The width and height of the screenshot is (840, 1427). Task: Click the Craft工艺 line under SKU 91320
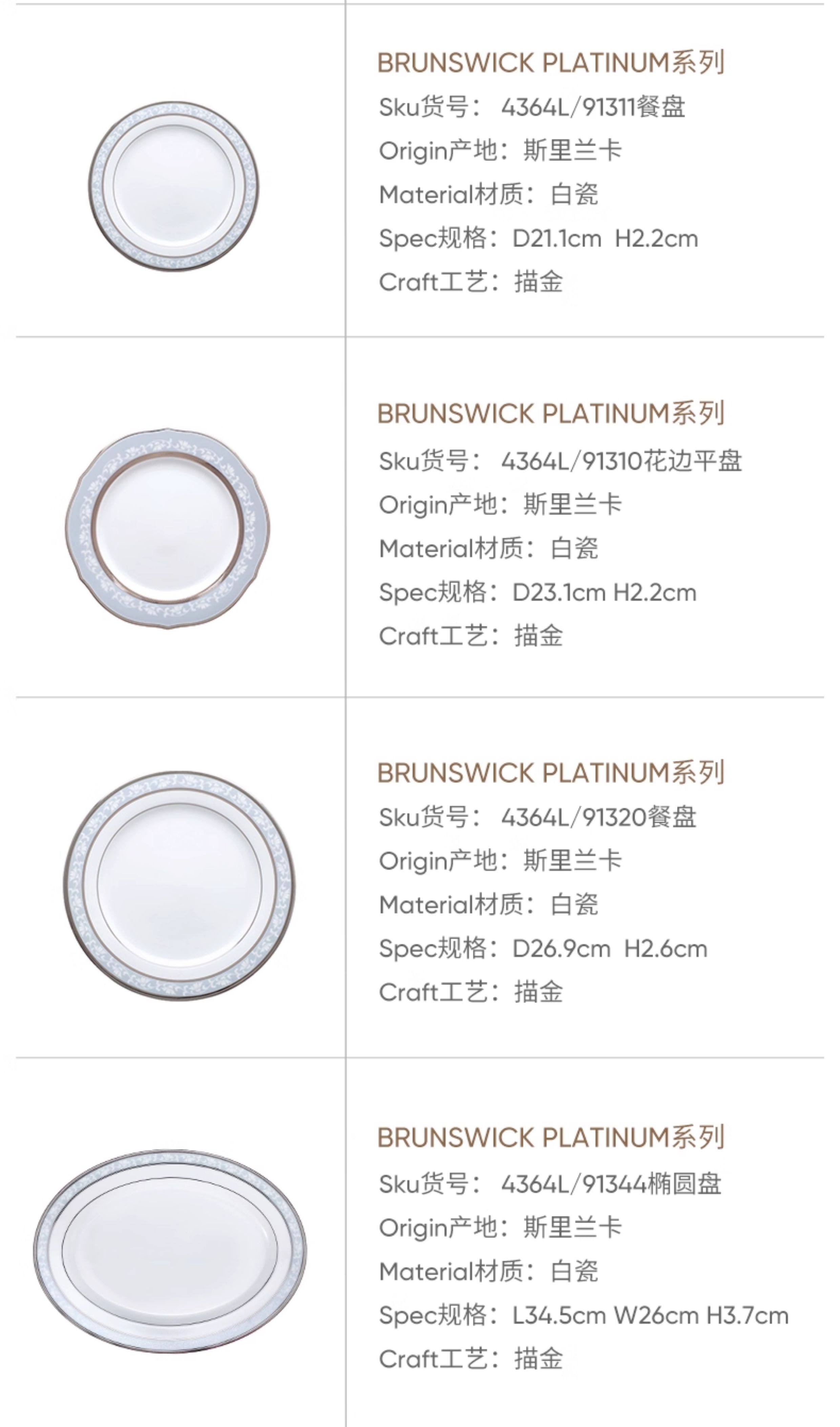coord(471,992)
